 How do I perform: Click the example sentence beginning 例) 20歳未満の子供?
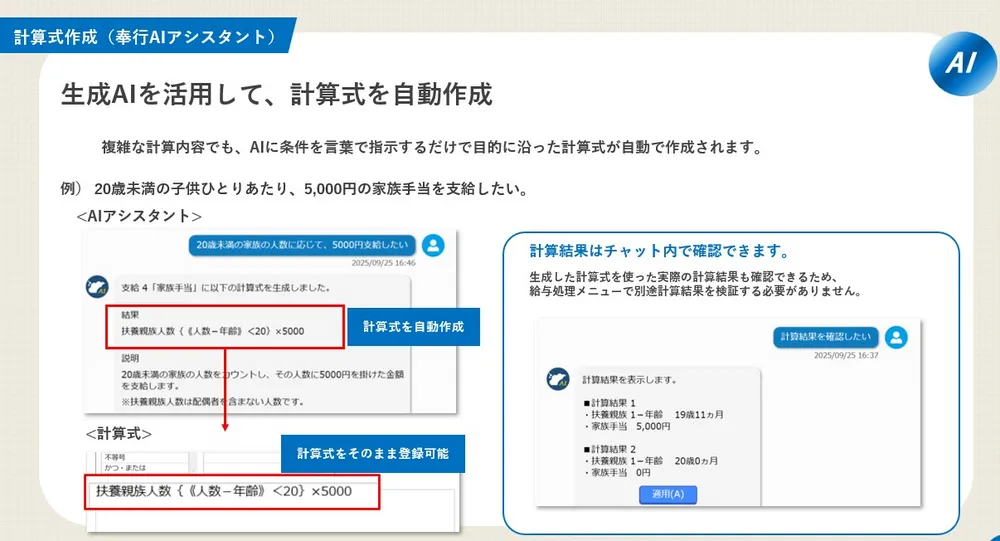294,189
